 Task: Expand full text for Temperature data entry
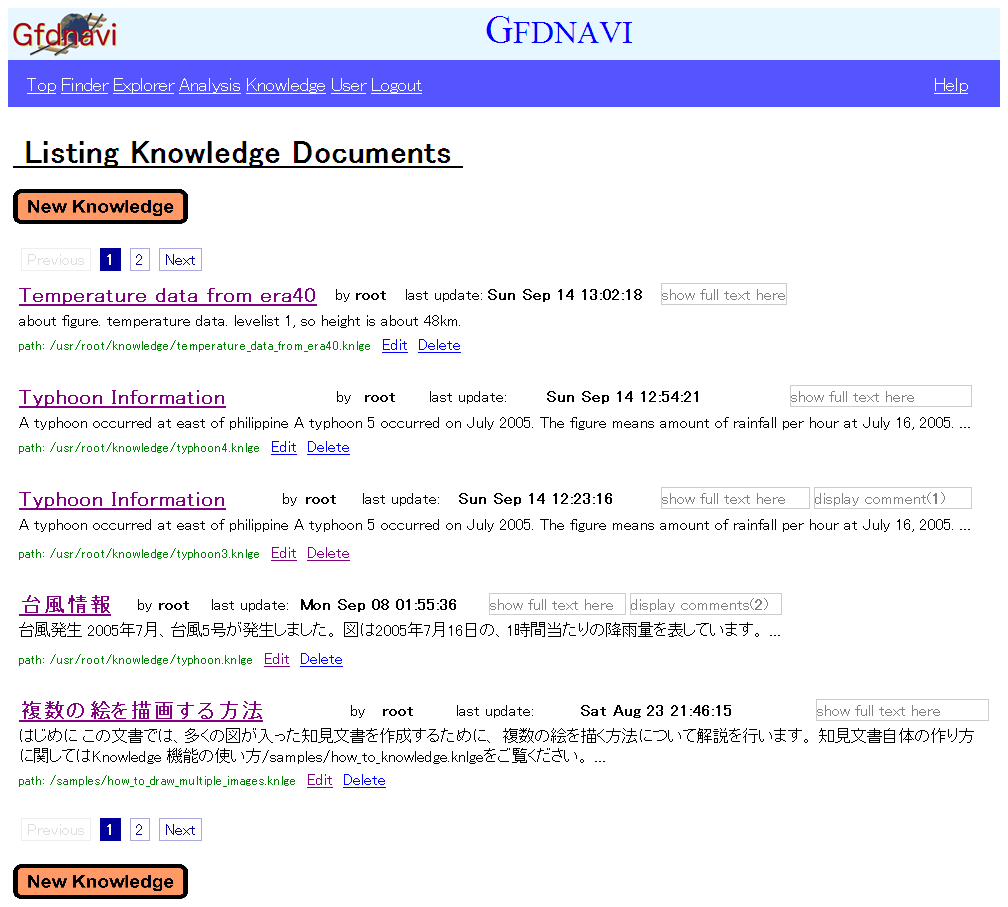tap(723, 295)
